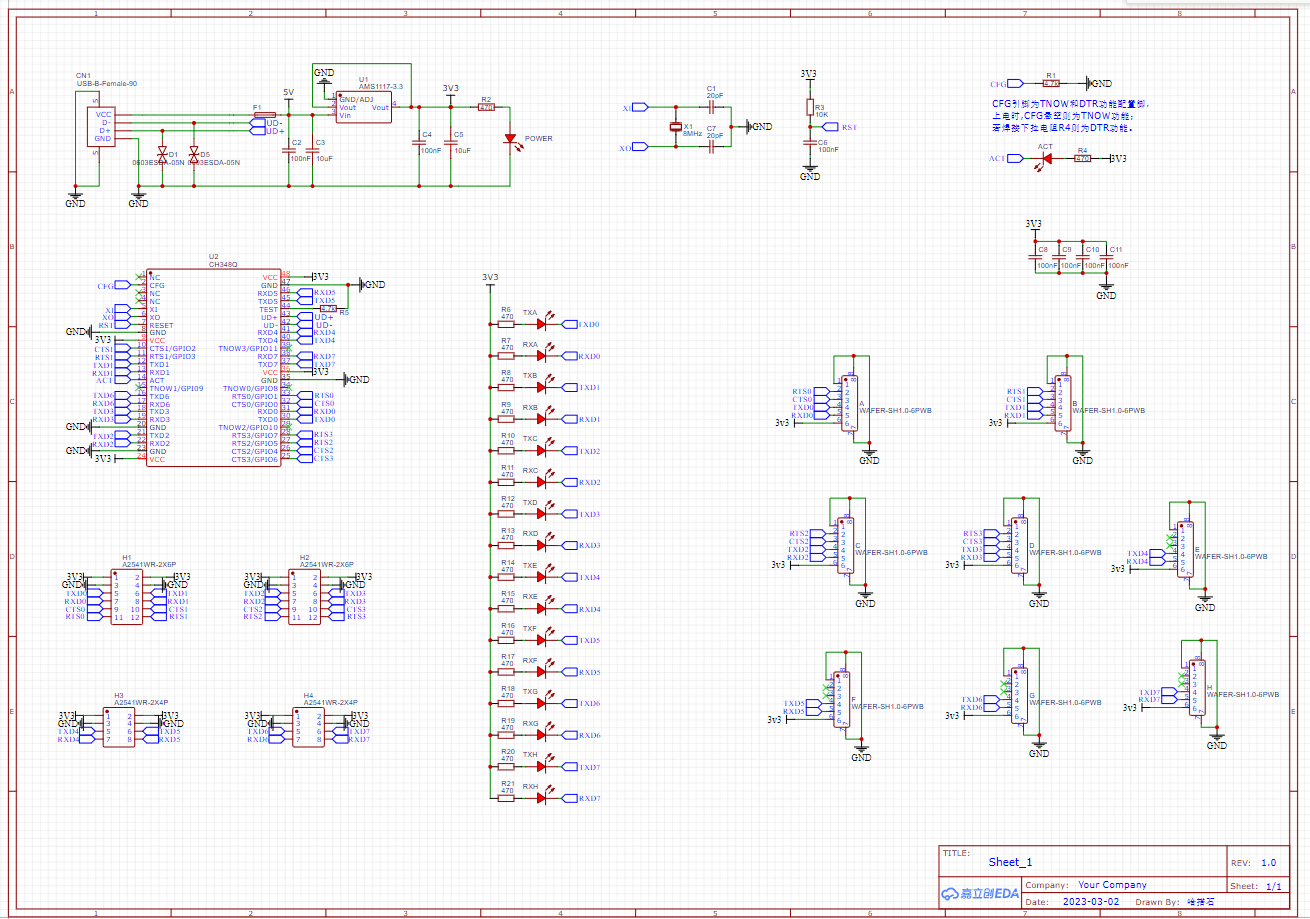Viewport: 1310px width, 919px height.
Task: Select the ACT LED symbol
Action: click(1045, 158)
